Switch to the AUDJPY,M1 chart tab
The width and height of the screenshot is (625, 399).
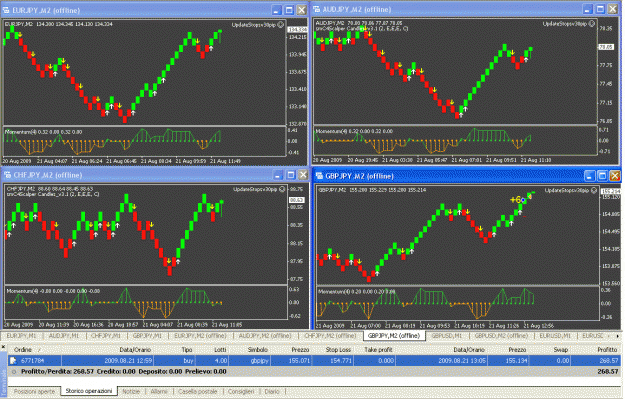point(64,336)
